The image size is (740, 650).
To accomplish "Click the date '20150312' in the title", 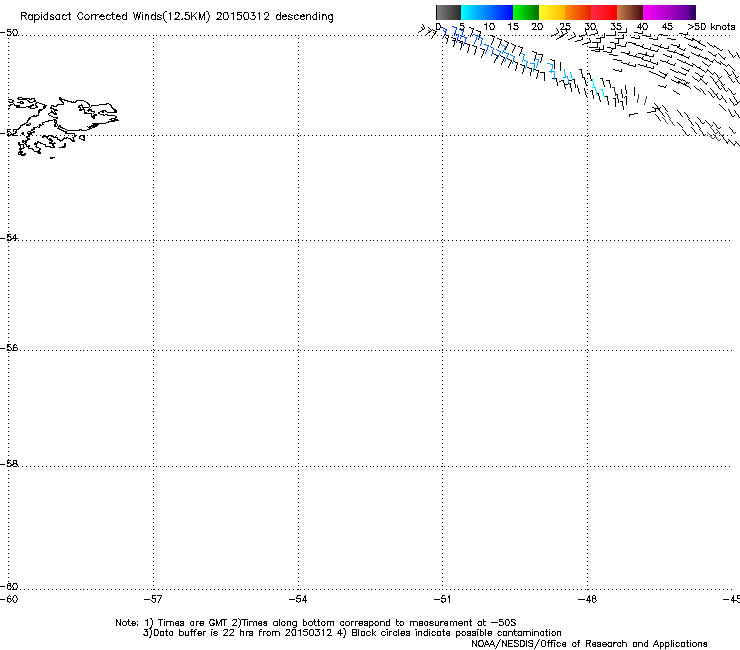I will pyautogui.click(x=243, y=17).
